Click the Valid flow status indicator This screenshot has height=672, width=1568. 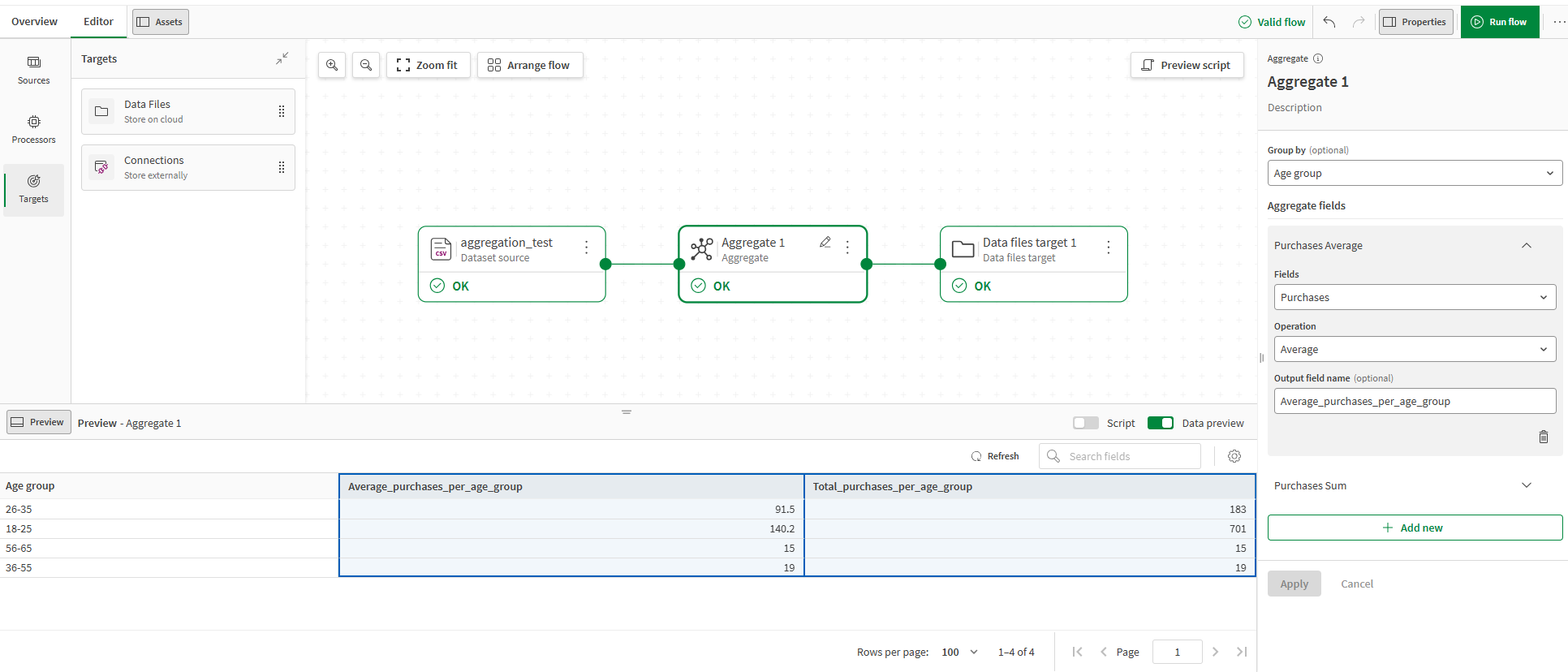[1272, 22]
